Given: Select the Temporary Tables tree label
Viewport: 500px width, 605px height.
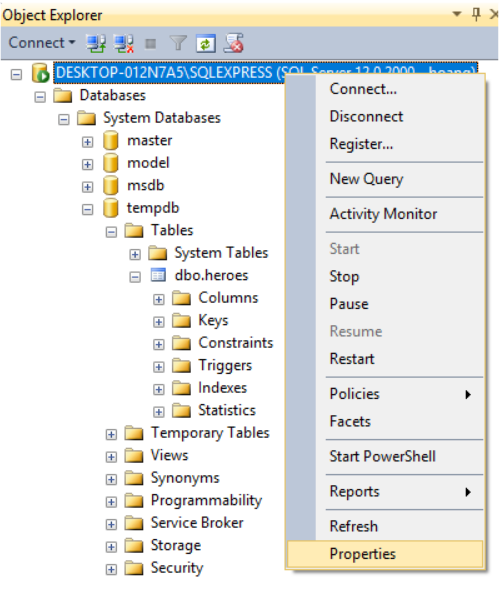Looking at the screenshot, I should [210, 433].
